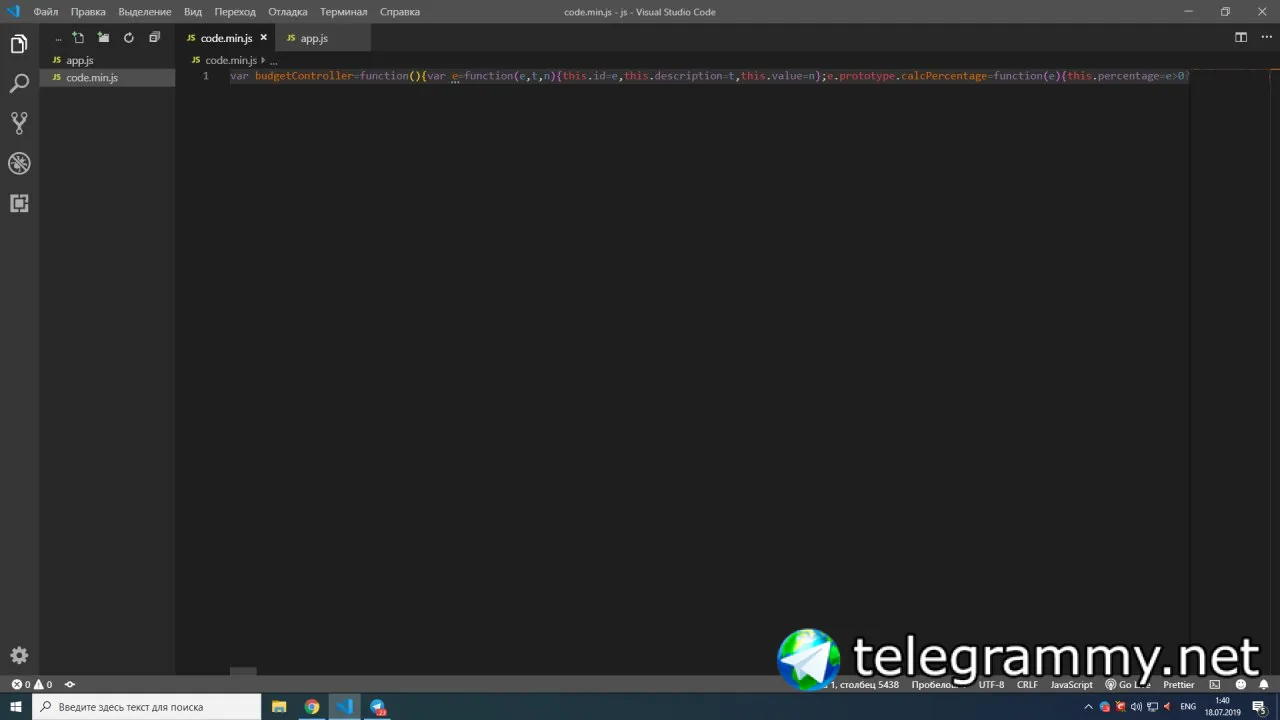Place cursor on budgetController in the code
1280x720 pixels.
click(304, 76)
